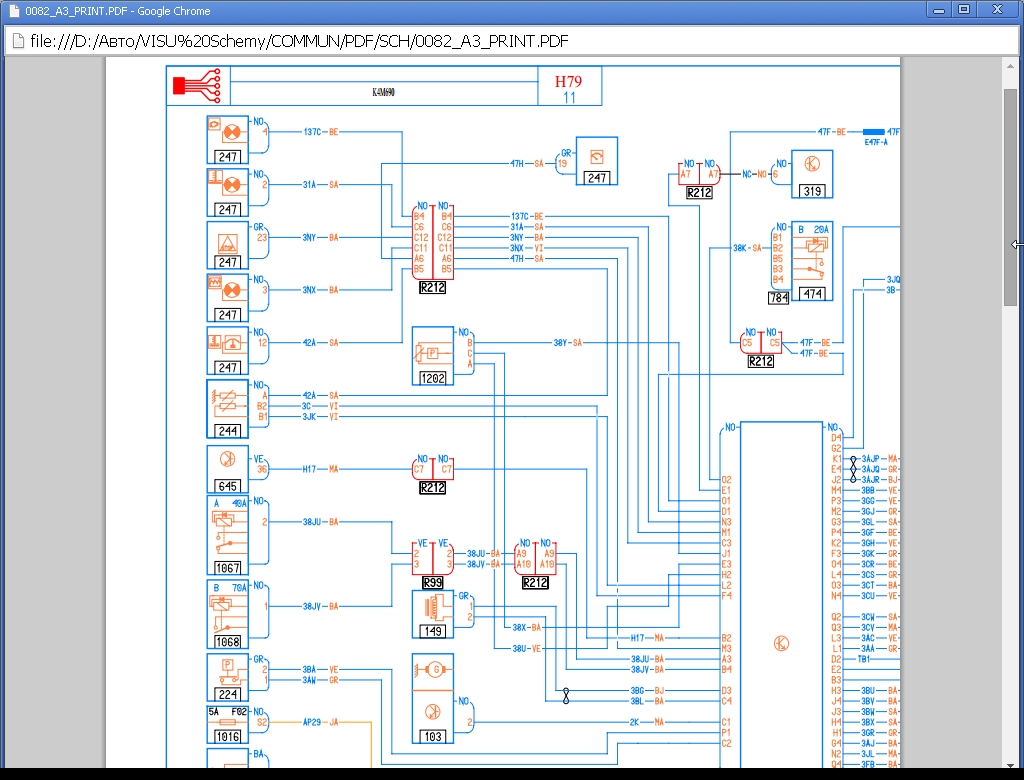Click the page icon left of the URL
The width and height of the screenshot is (1024, 780).
pos(18,41)
